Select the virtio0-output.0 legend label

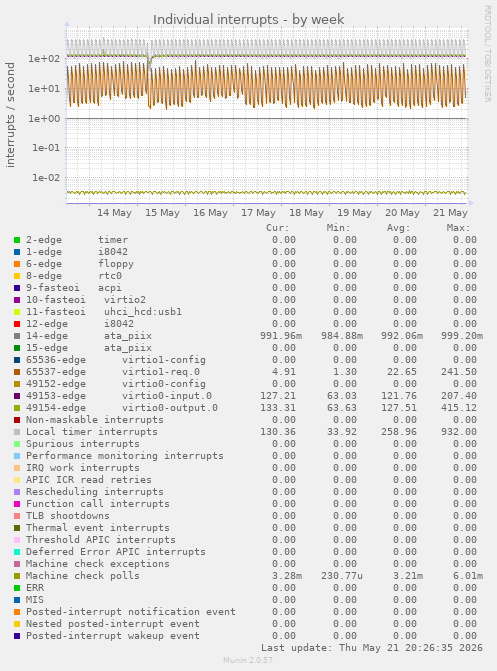(170, 408)
